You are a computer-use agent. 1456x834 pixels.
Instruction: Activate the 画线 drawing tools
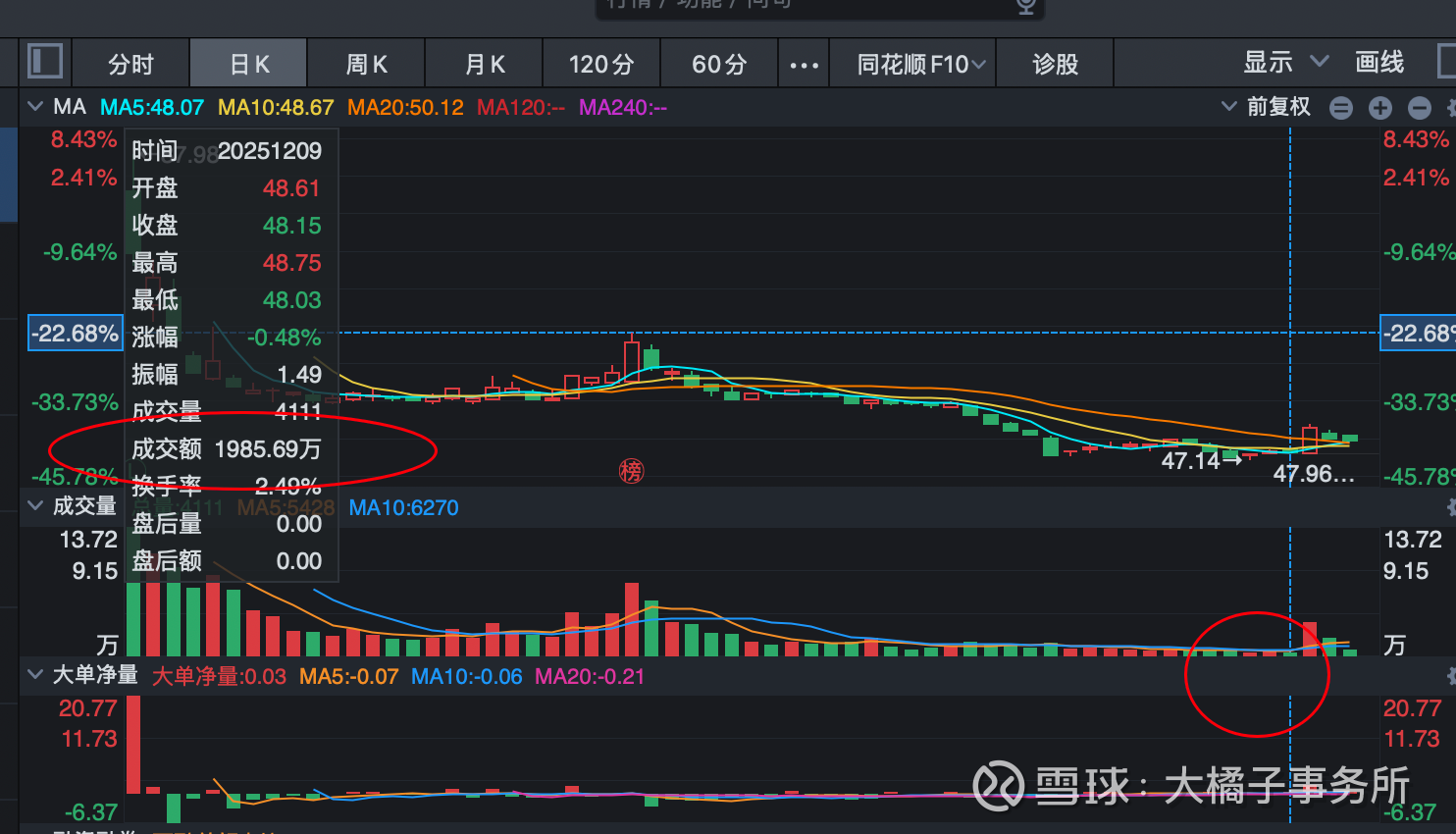pos(1379,62)
